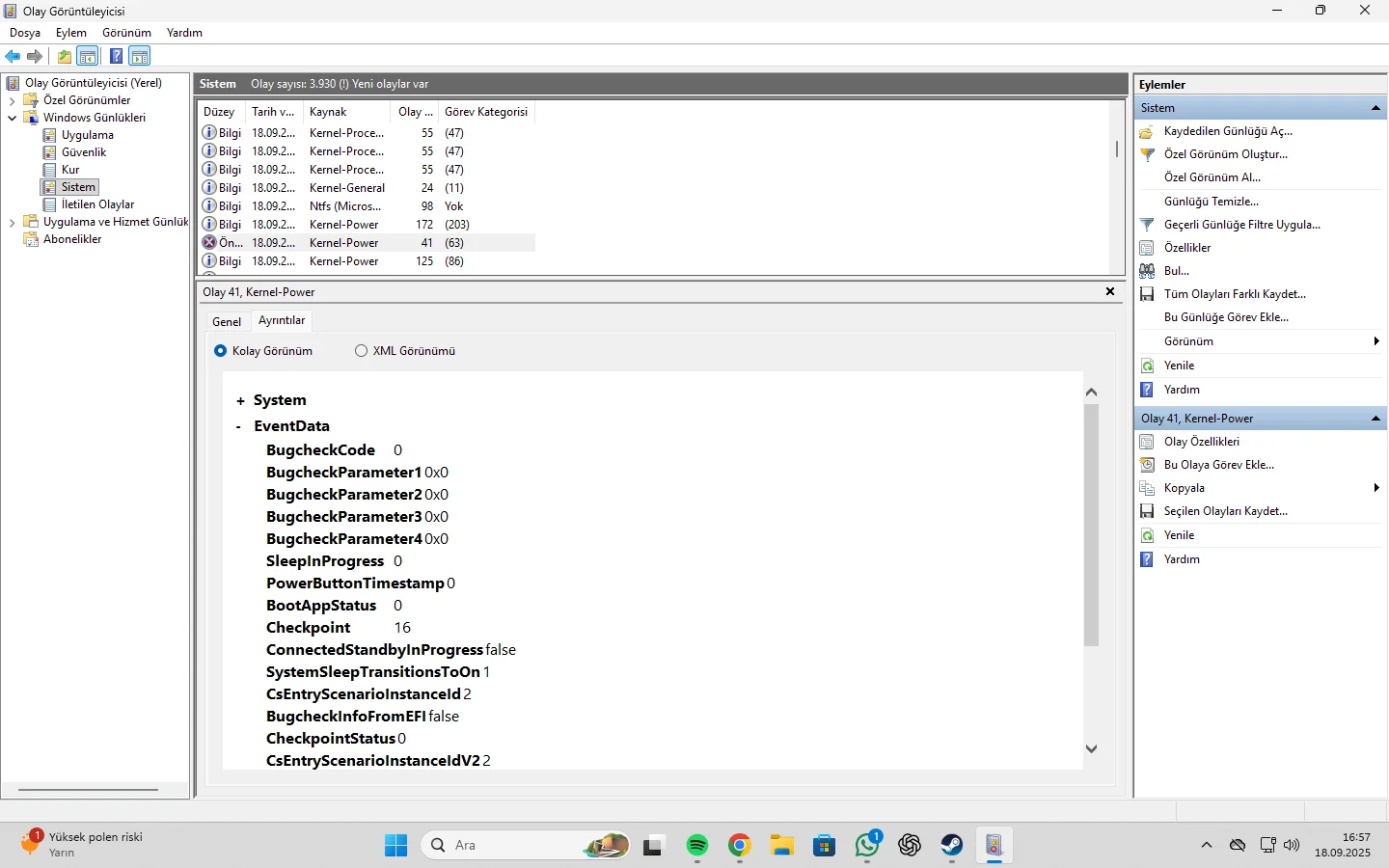Open the Dosya menu
1389x868 pixels.
click(x=25, y=33)
